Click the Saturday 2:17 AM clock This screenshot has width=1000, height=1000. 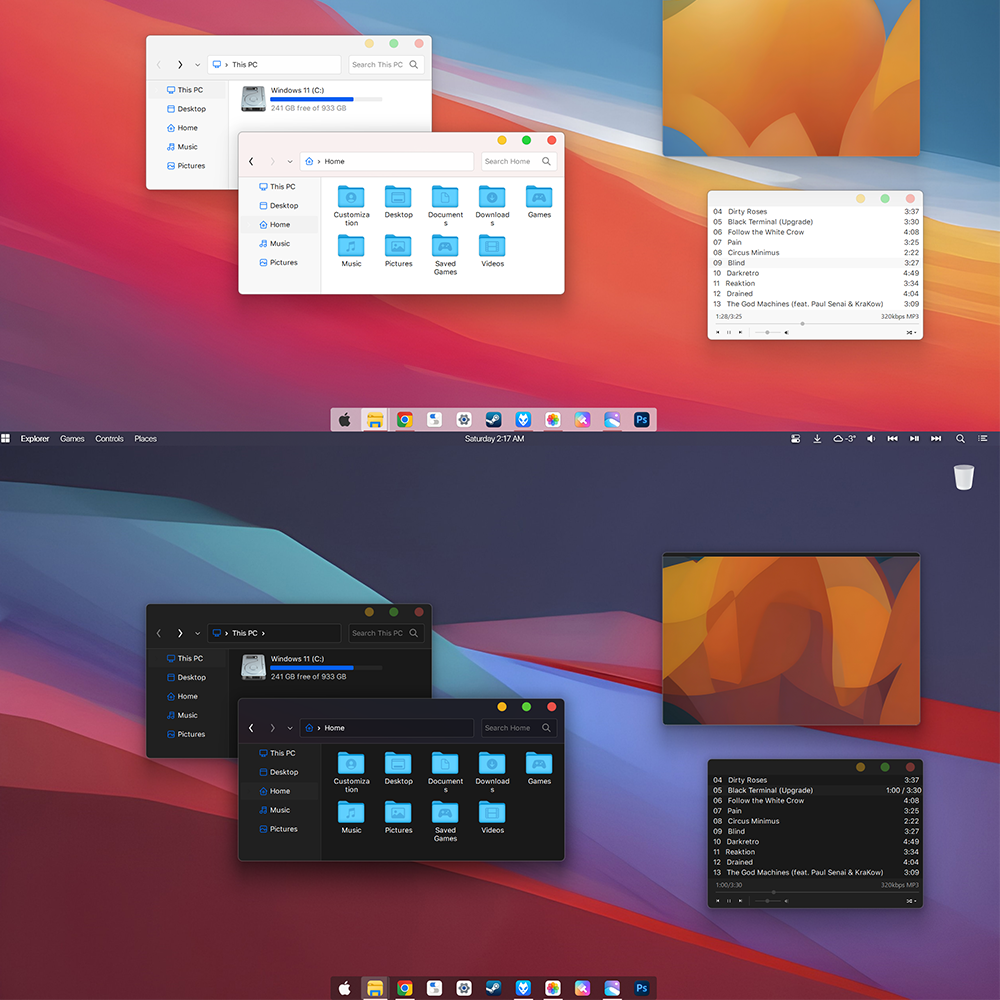pyautogui.click(x=494, y=439)
